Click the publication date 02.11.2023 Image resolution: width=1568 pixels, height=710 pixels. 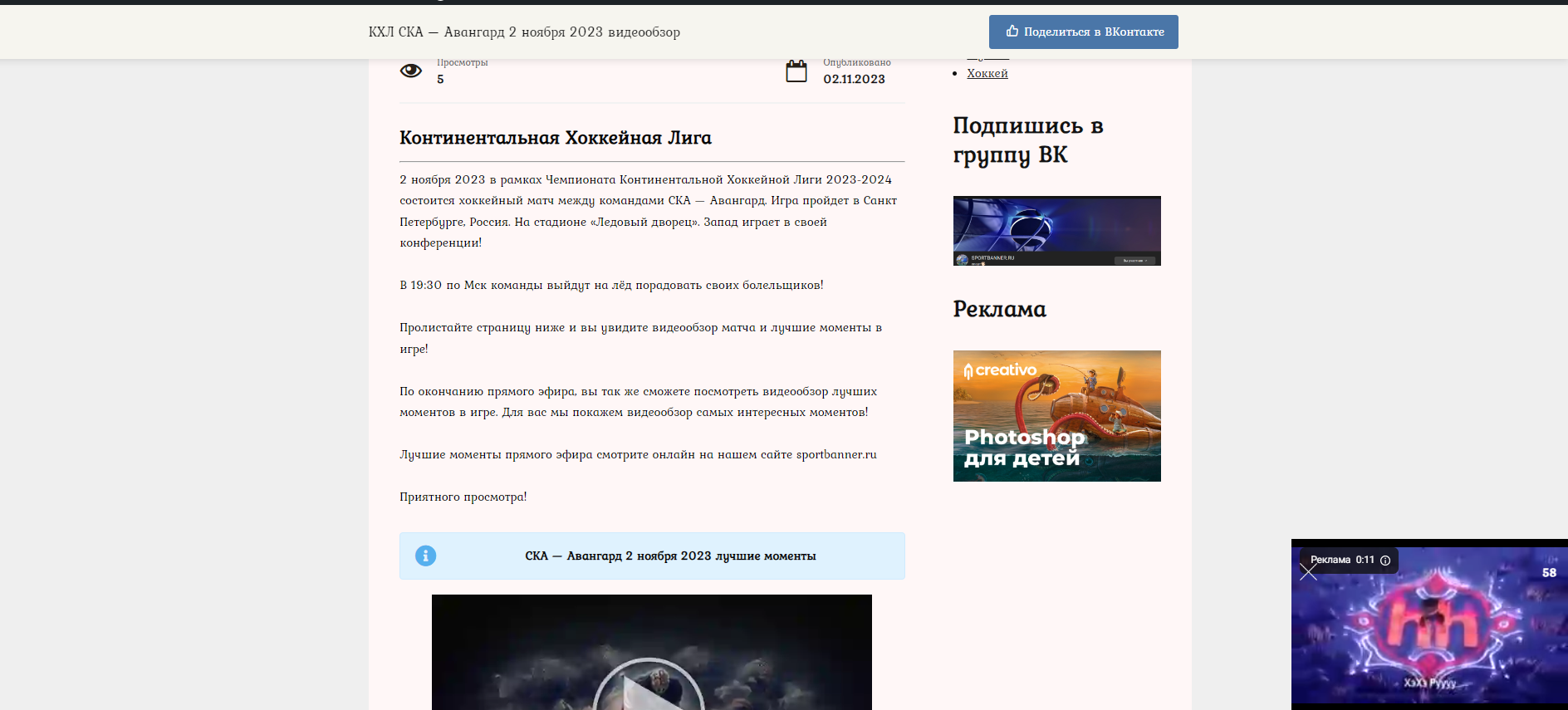point(855,79)
